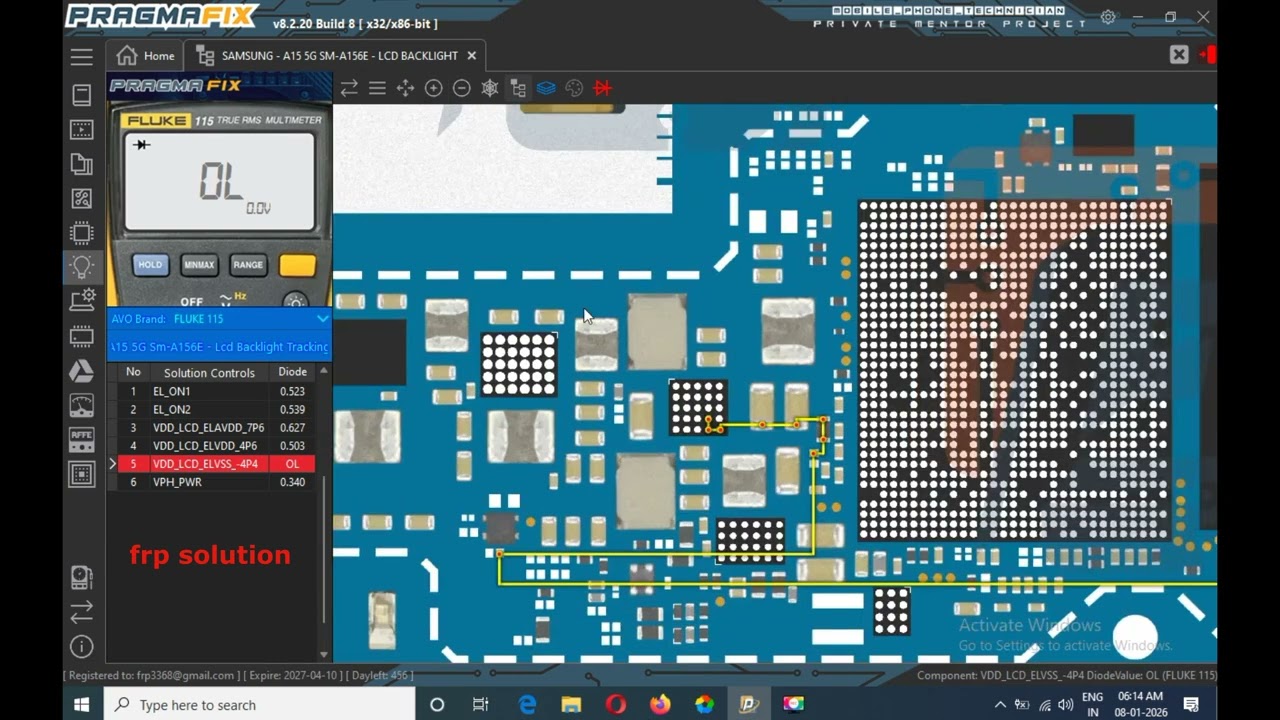Open the analog meter sidebar icon

tap(82, 405)
